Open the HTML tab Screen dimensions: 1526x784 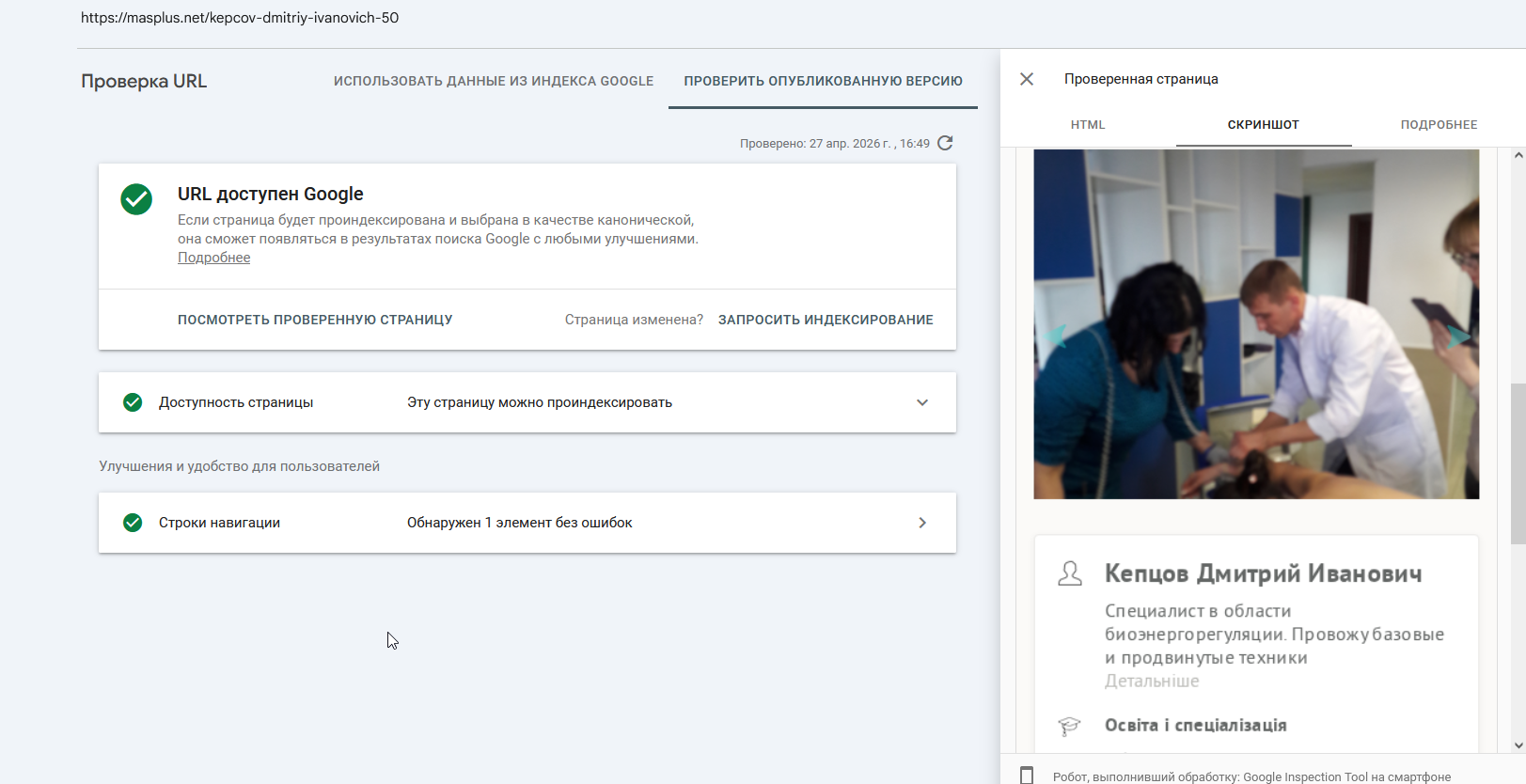point(1088,124)
